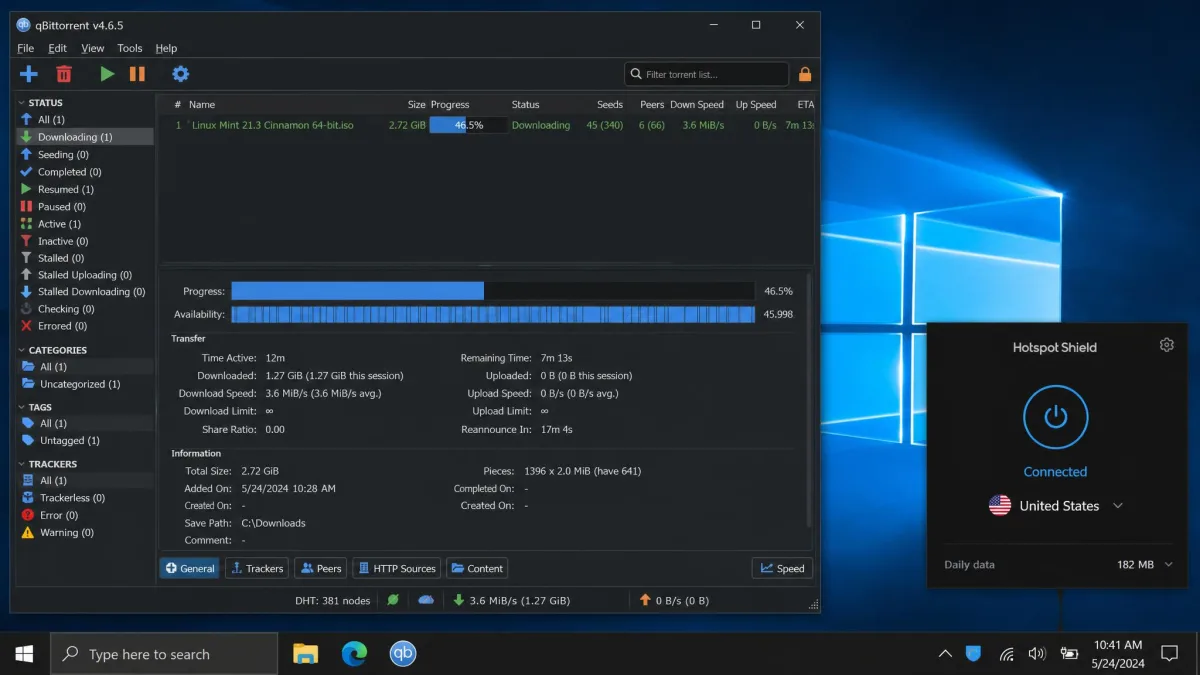Open Options via the blue gear icon
The width and height of the screenshot is (1200, 675).
point(180,74)
